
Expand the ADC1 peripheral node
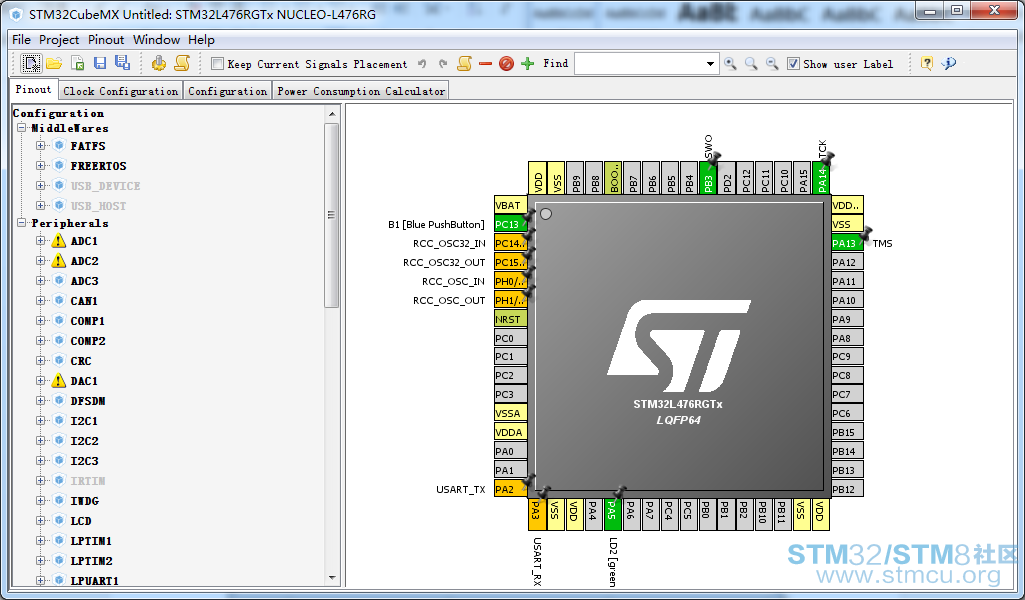pos(41,241)
